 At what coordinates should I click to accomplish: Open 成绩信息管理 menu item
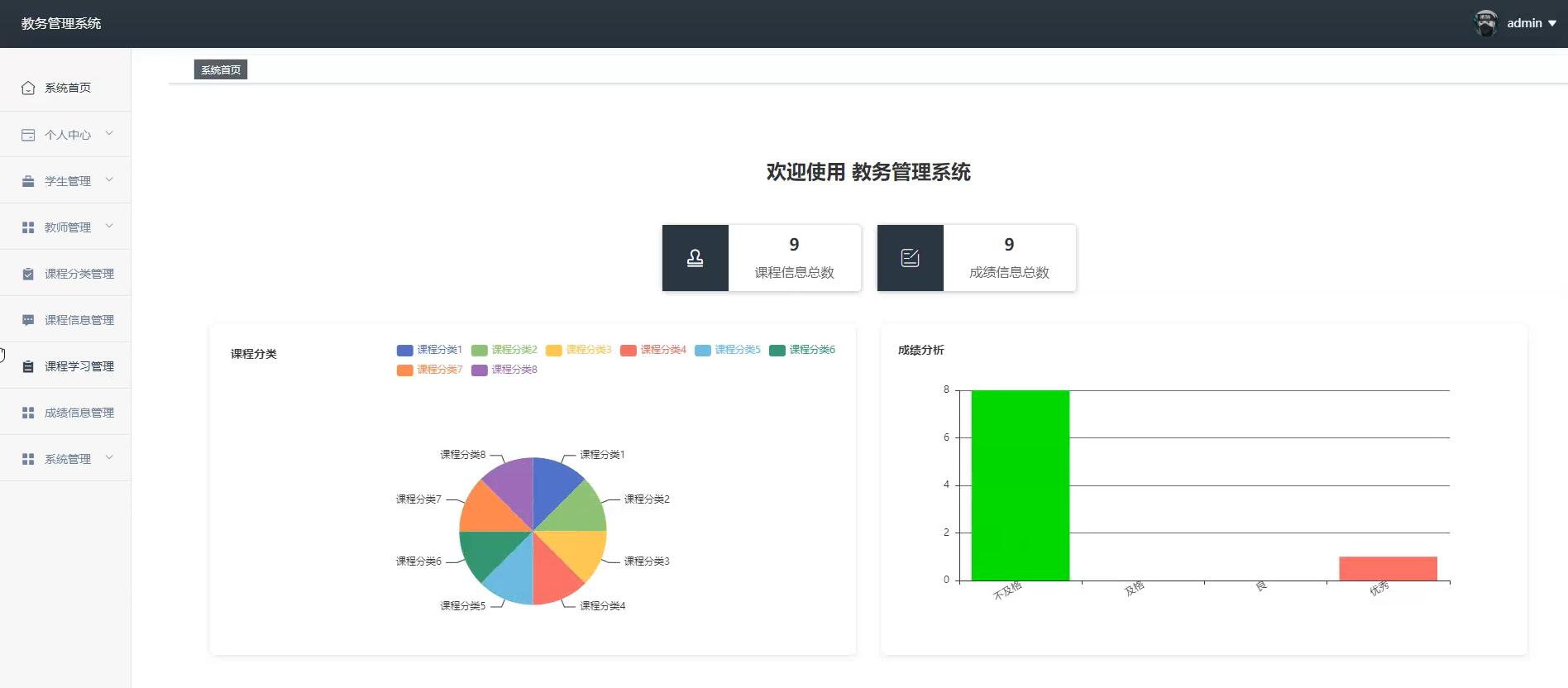click(x=65, y=412)
